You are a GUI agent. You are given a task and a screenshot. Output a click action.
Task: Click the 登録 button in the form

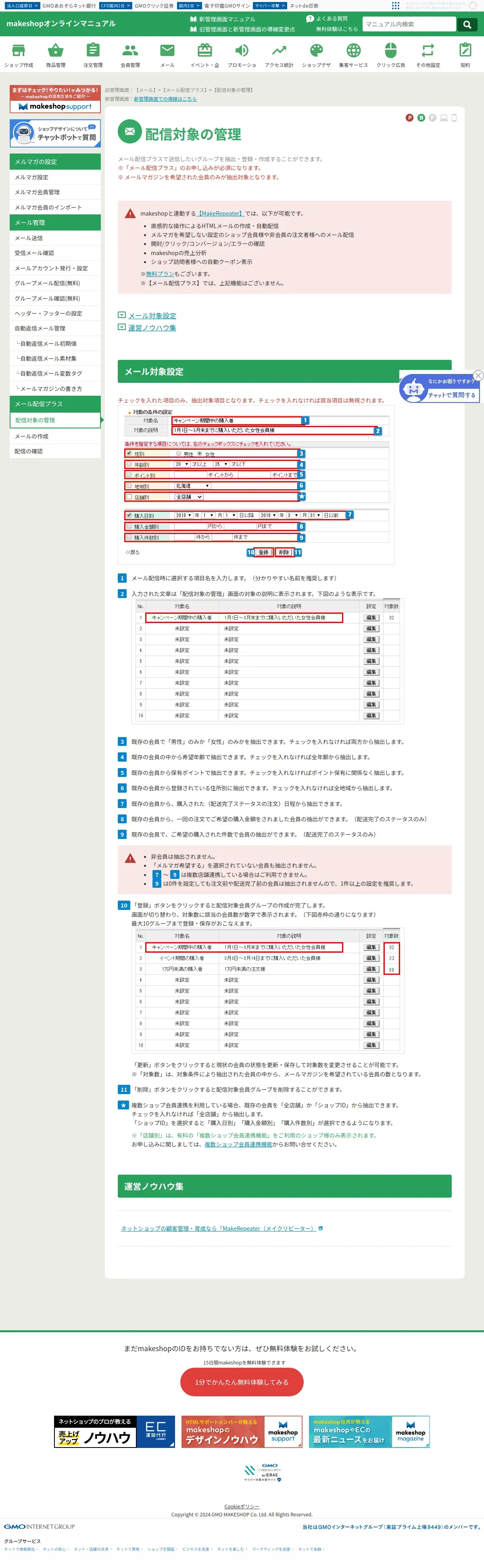click(x=263, y=552)
